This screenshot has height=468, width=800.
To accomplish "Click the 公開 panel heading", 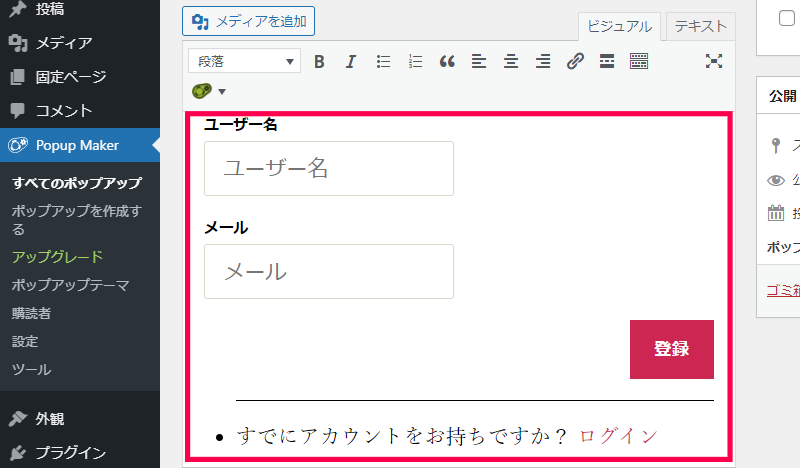I will (x=783, y=96).
